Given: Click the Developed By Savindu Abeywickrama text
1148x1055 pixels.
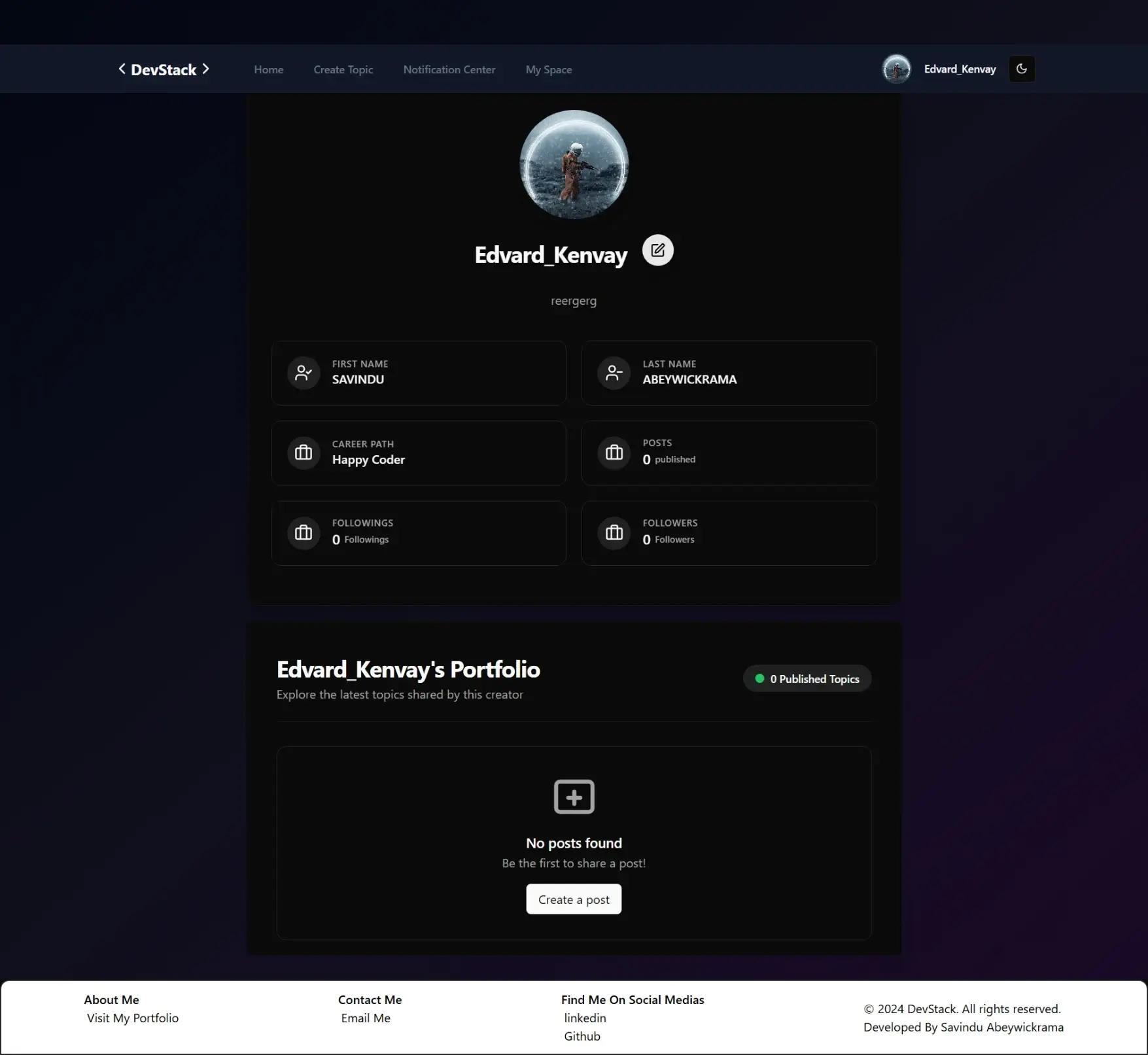Looking at the screenshot, I should click(964, 1027).
